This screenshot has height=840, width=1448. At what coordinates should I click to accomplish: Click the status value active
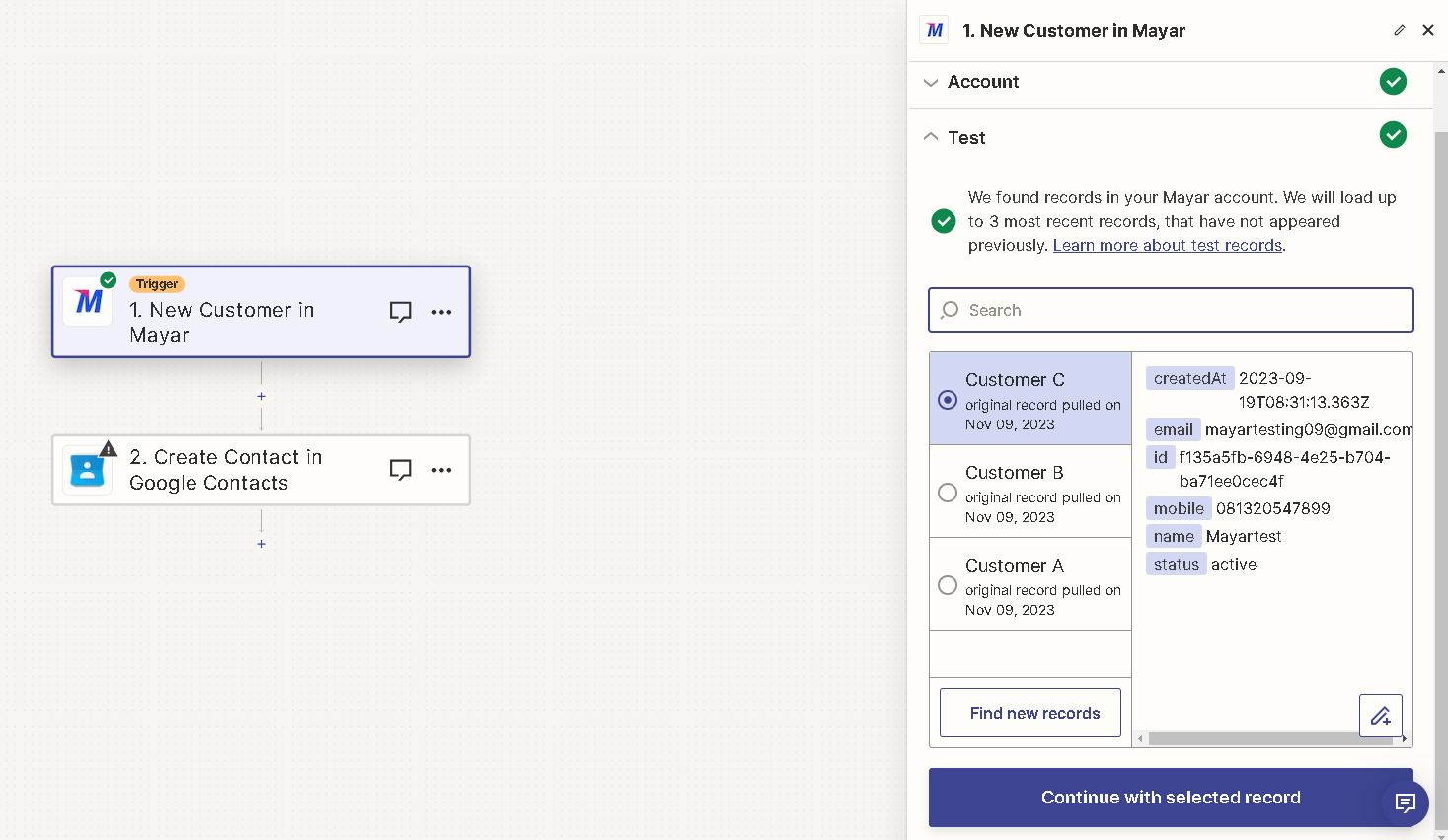1234,564
